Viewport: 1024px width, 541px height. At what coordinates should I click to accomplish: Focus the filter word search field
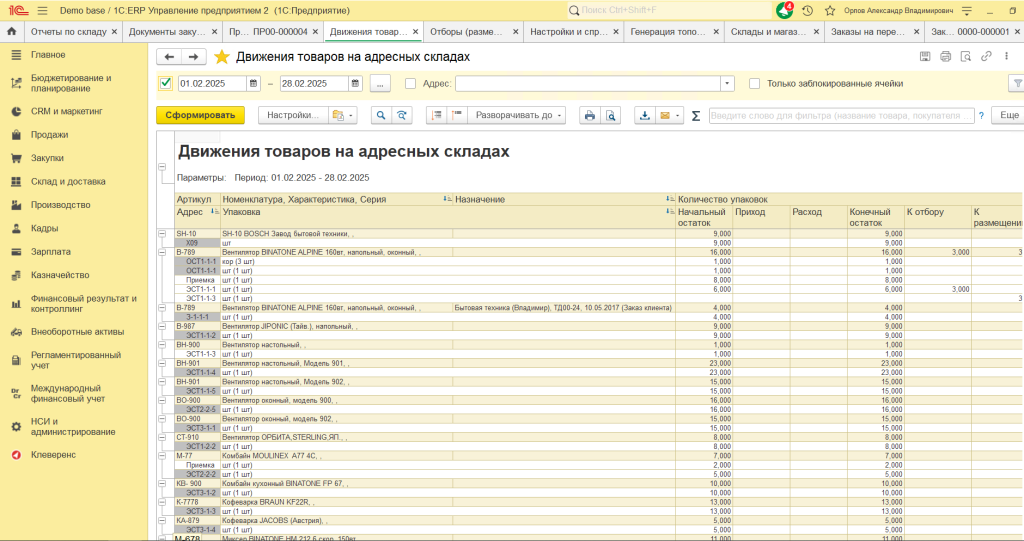pyautogui.click(x=841, y=116)
